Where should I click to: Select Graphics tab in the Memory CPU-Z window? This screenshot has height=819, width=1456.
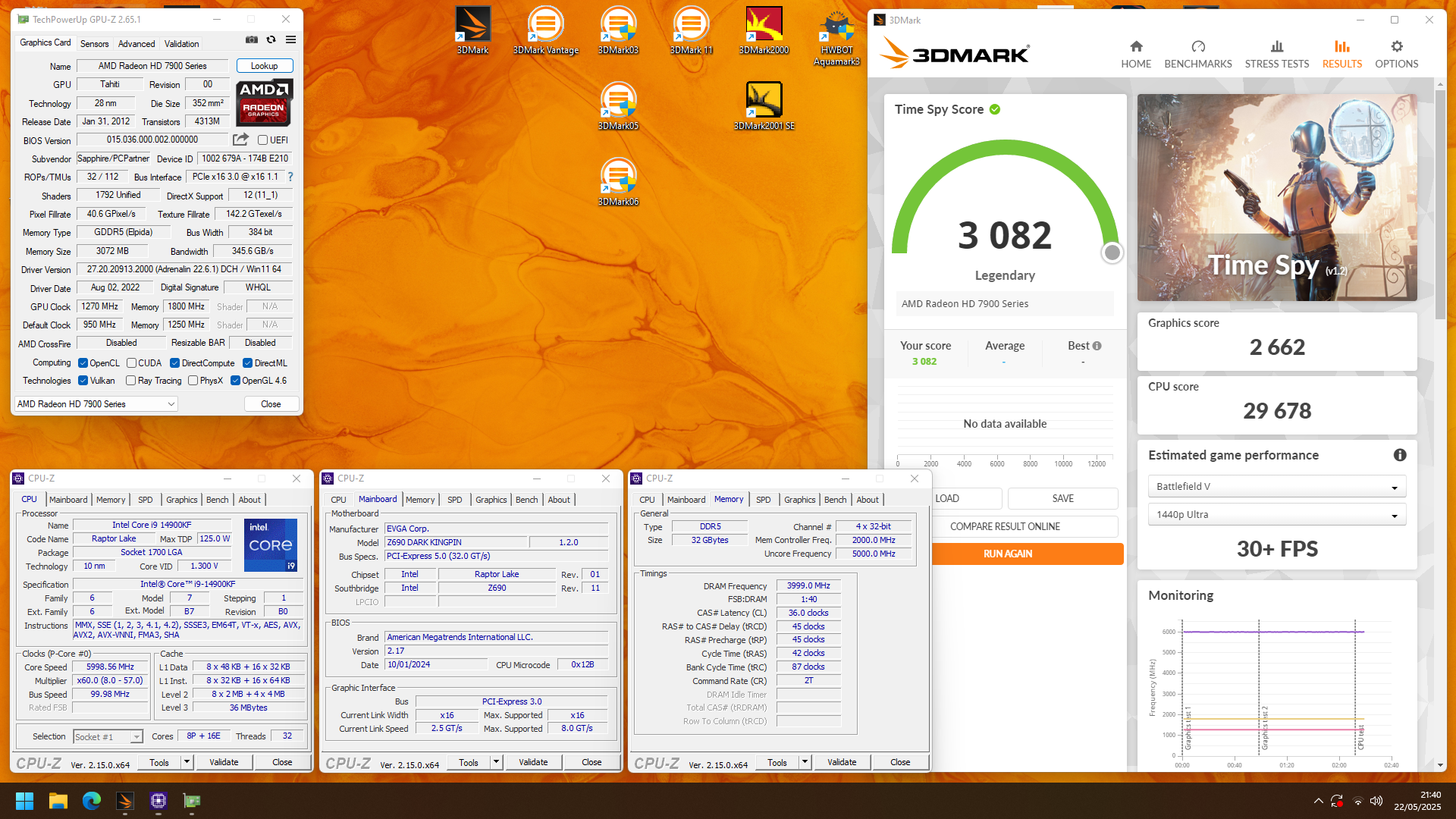(800, 500)
